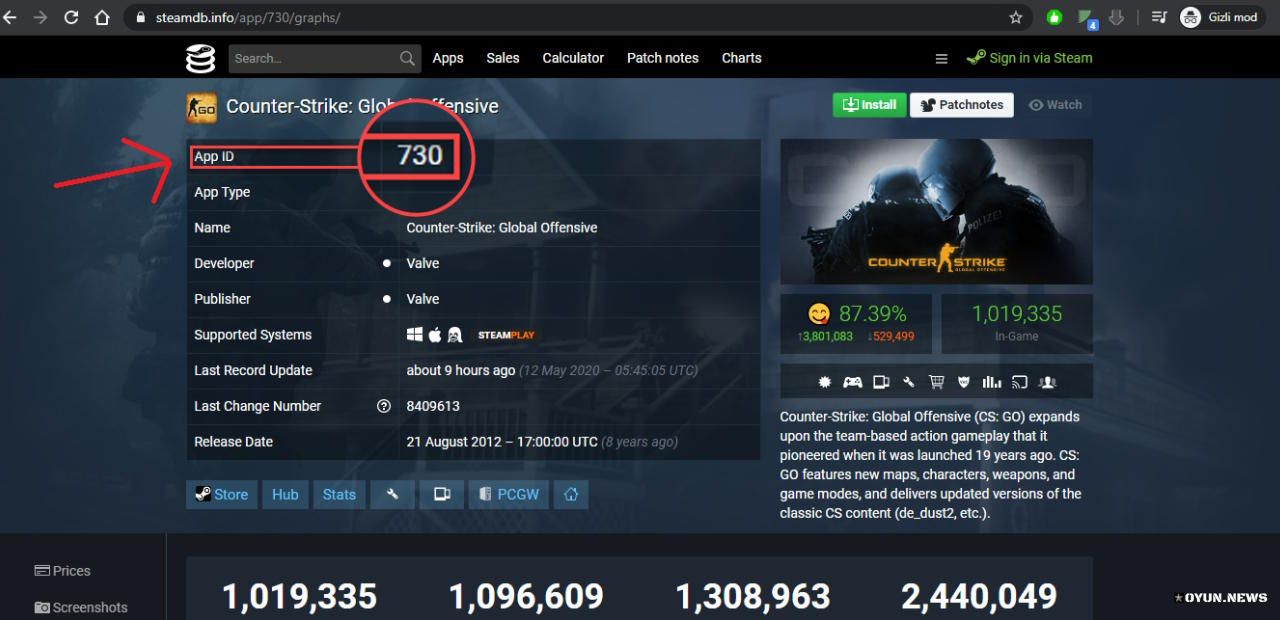Click the browser forward arrow
The height and width of the screenshot is (620, 1280).
(40, 17)
